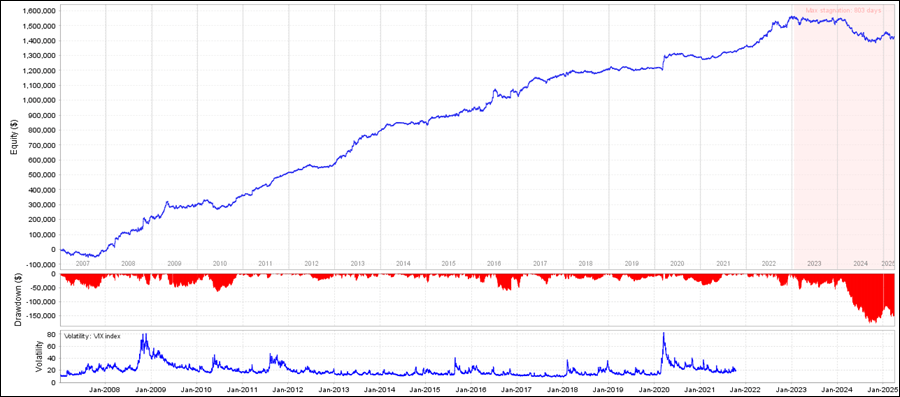Click the deepest red drawdown trough in 2024
The image size is (900, 397).
point(872,322)
